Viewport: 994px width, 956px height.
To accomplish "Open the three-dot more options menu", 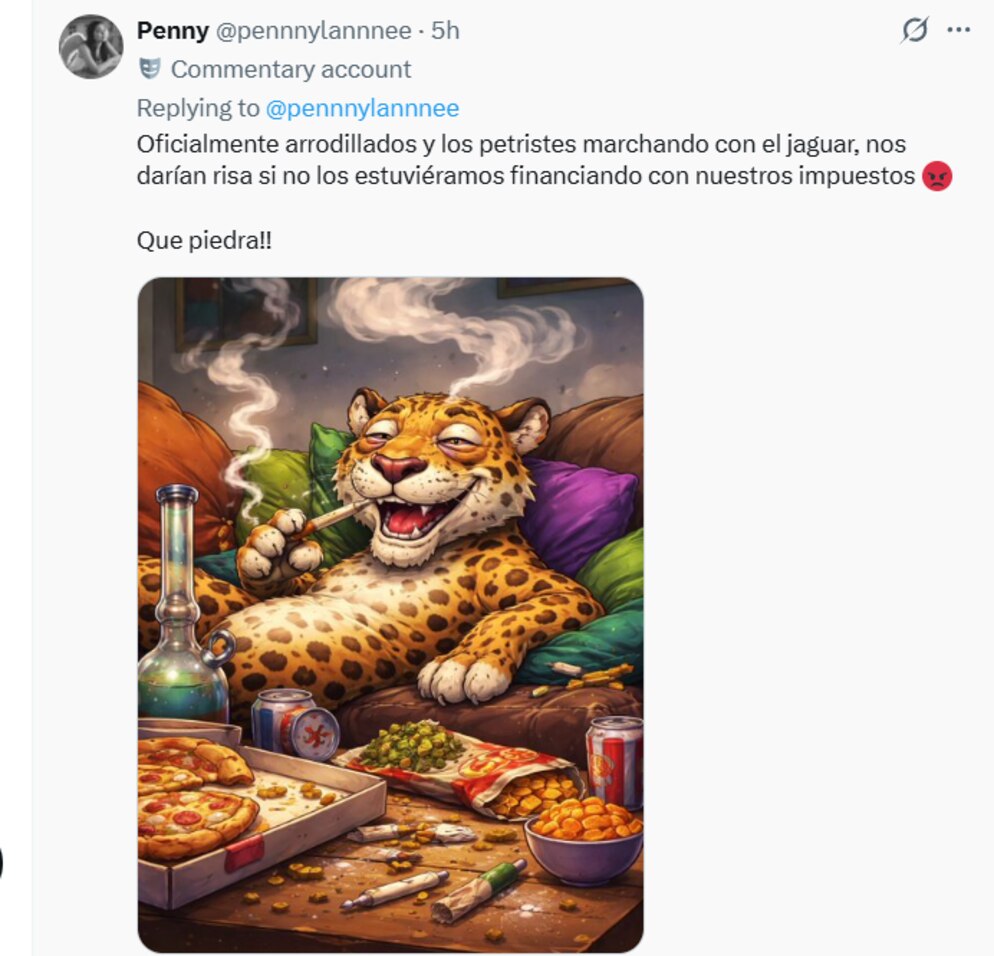I will (x=959, y=31).
